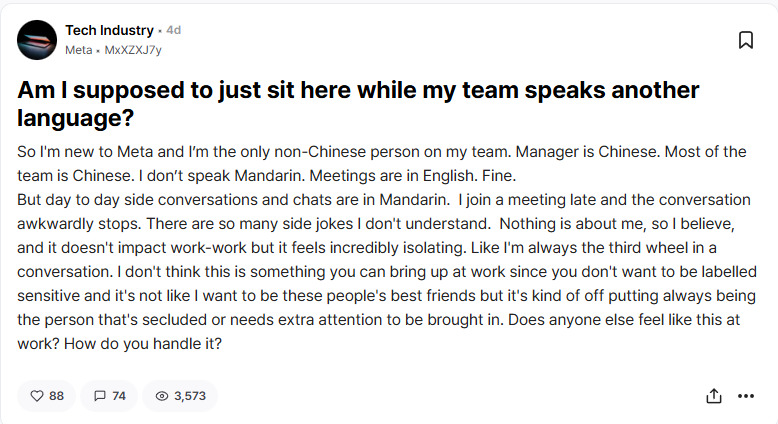778x424 pixels.
Task: Click the heart icon to like
Action: [37, 396]
